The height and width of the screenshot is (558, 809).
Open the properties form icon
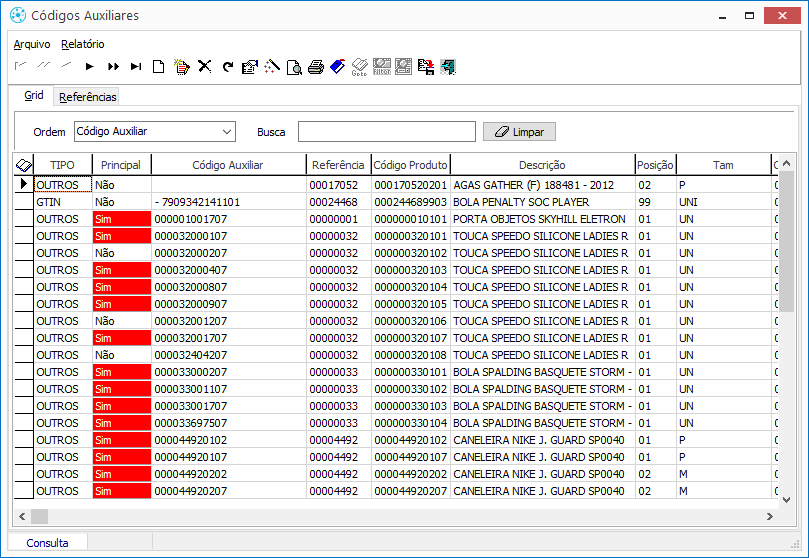(250, 67)
